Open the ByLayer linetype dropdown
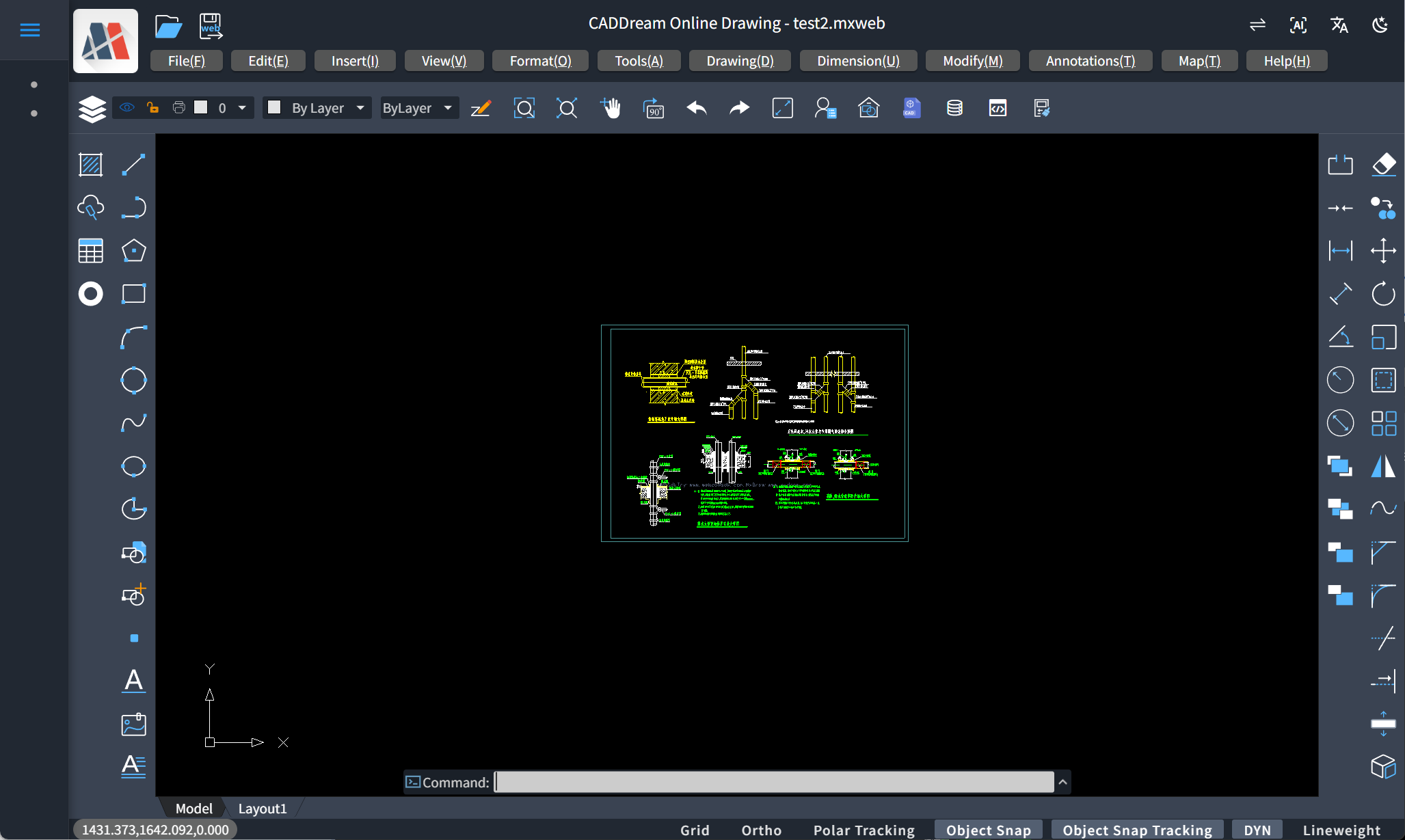The image size is (1405, 840). 448,108
